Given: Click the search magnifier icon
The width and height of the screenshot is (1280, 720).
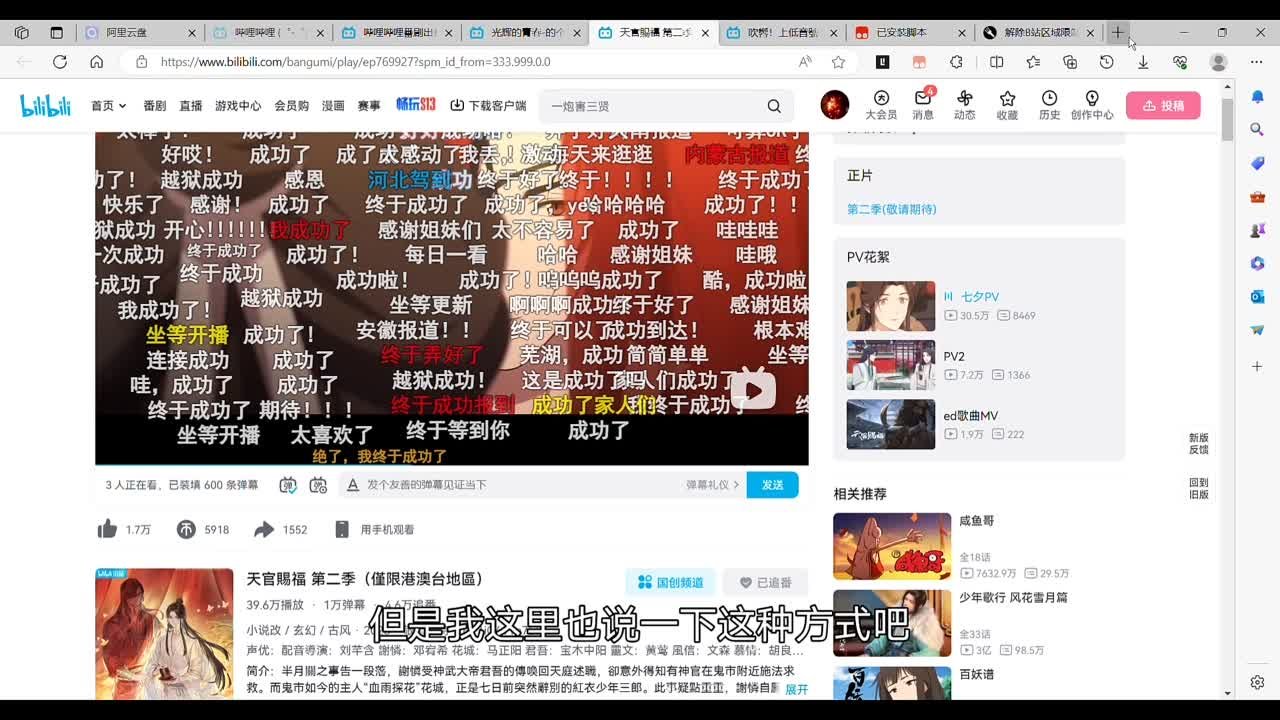Looking at the screenshot, I should click(774, 106).
